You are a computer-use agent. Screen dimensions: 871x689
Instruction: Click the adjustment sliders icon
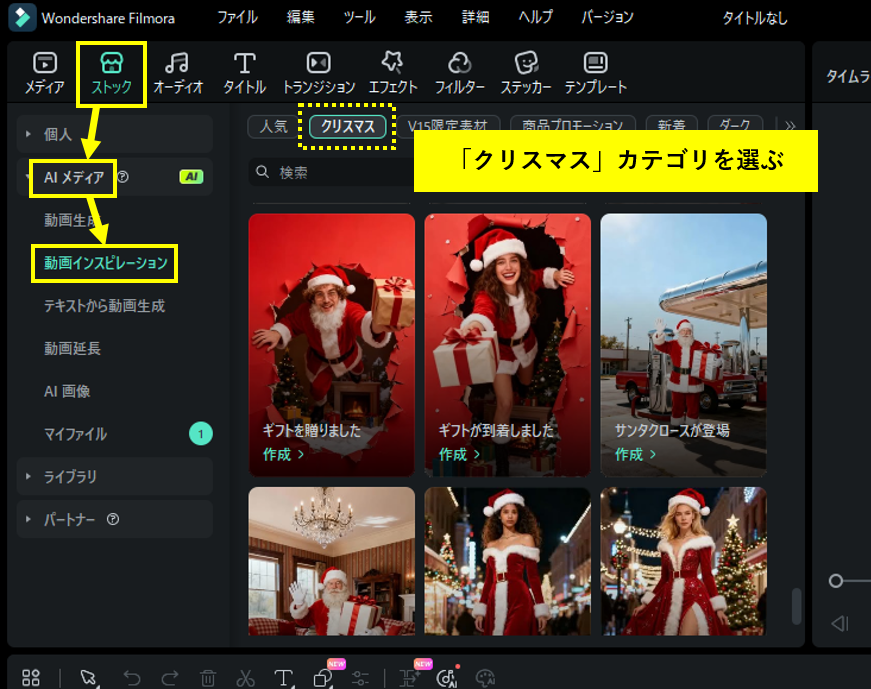click(x=361, y=676)
